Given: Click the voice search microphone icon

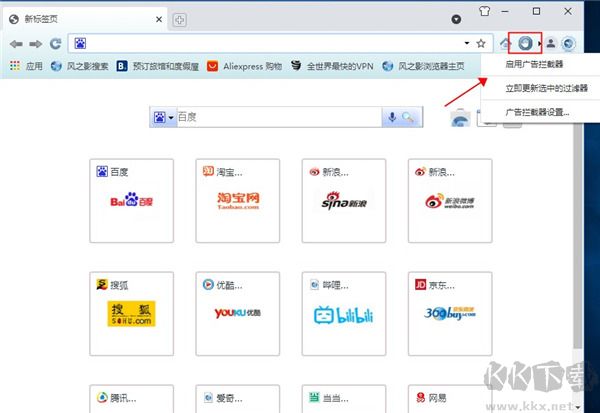Looking at the screenshot, I should [x=392, y=118].
